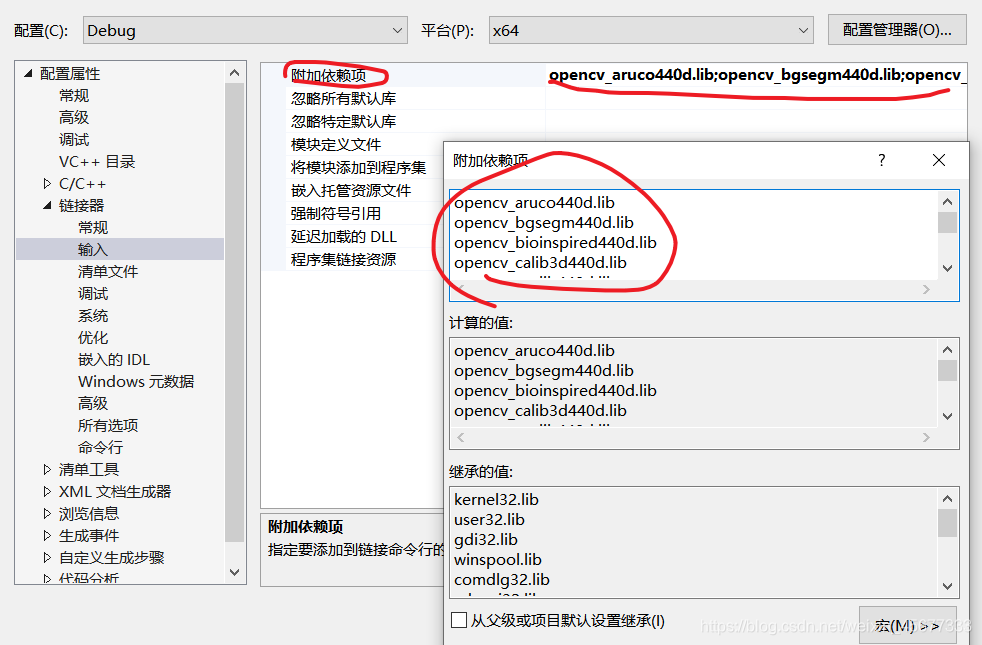Expand the 清单工具 tree node
The image size is (982, 645).
coord(46,468)
